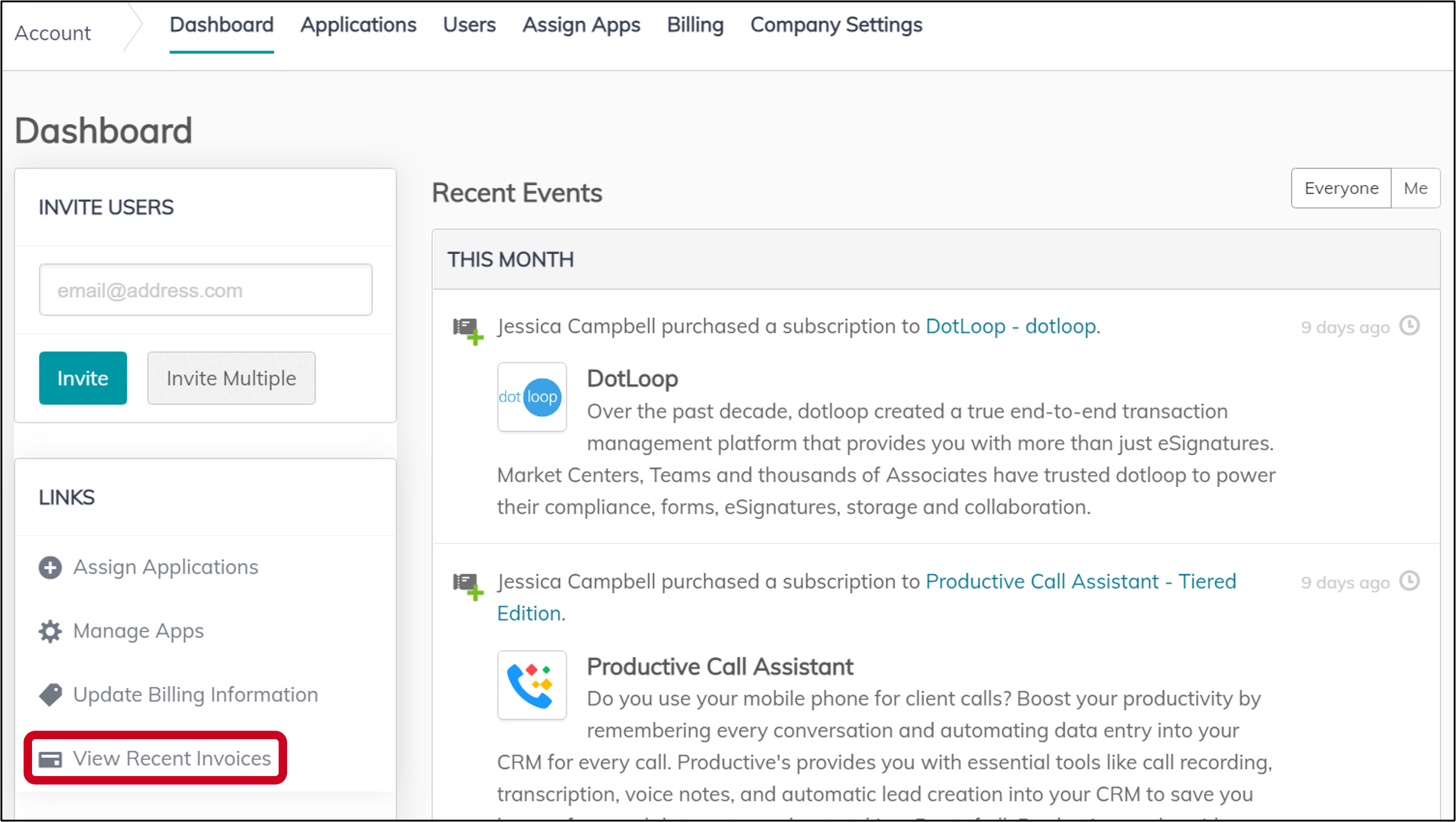Viewport: 1456px width, 822px height.
Task: Click the Account breadcrumb
Action: [53, 33]
